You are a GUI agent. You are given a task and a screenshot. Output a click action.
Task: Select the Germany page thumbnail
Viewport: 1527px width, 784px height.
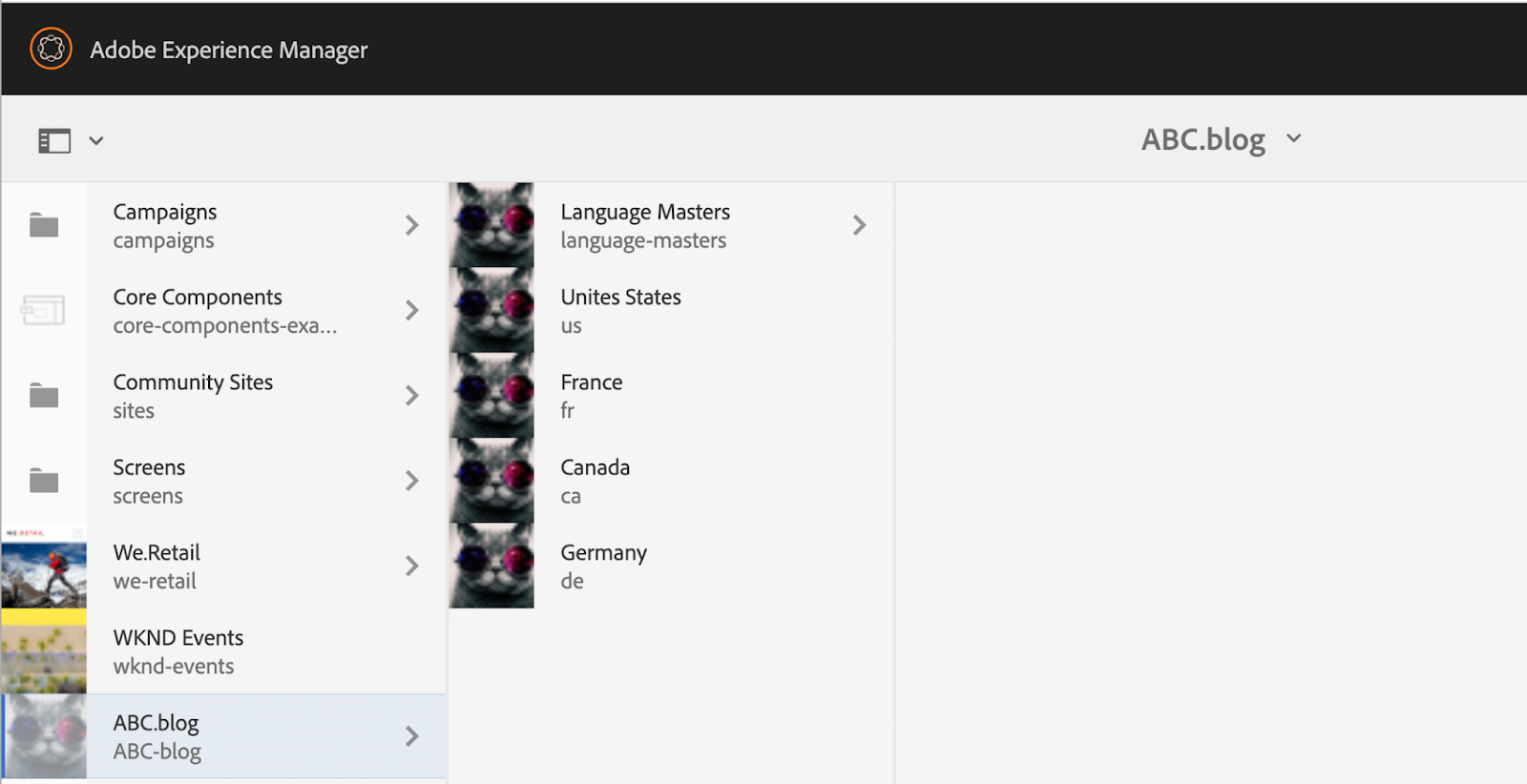[x=492, y=566]
